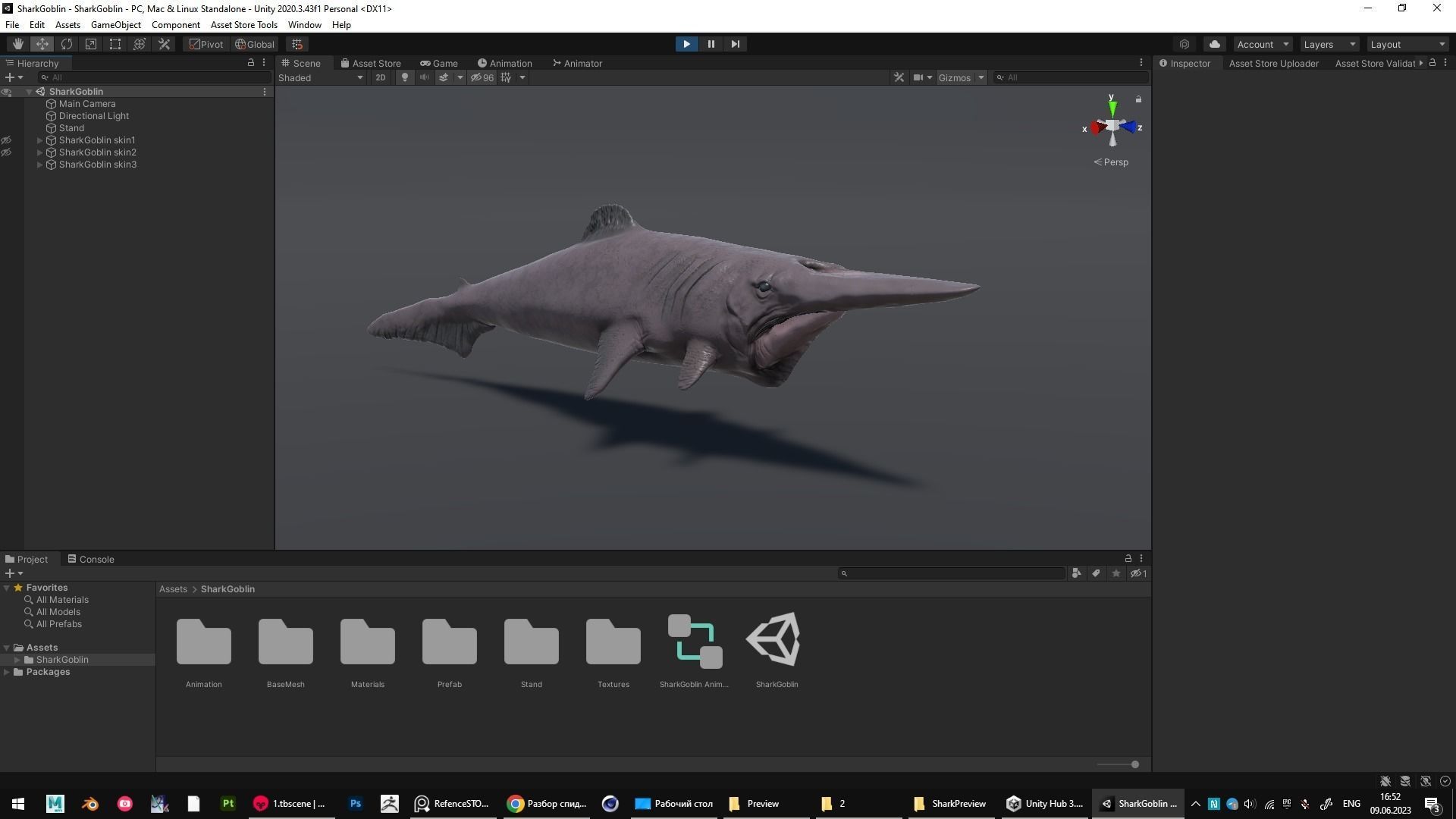Open custom editor tools
The width and height of the screenshot is (1456, 819).
click(x=164, y=44)
